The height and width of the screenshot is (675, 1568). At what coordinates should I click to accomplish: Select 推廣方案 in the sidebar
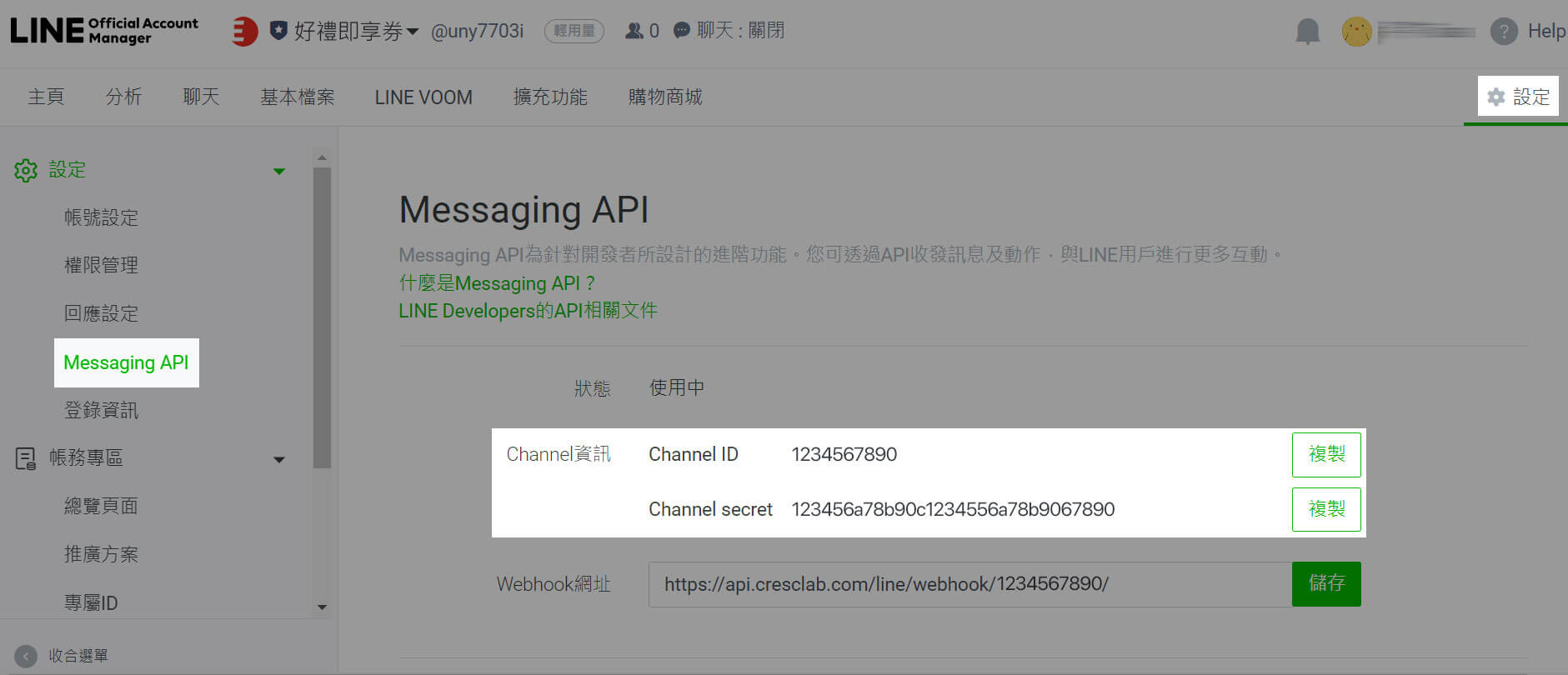[x=101, y=554]
